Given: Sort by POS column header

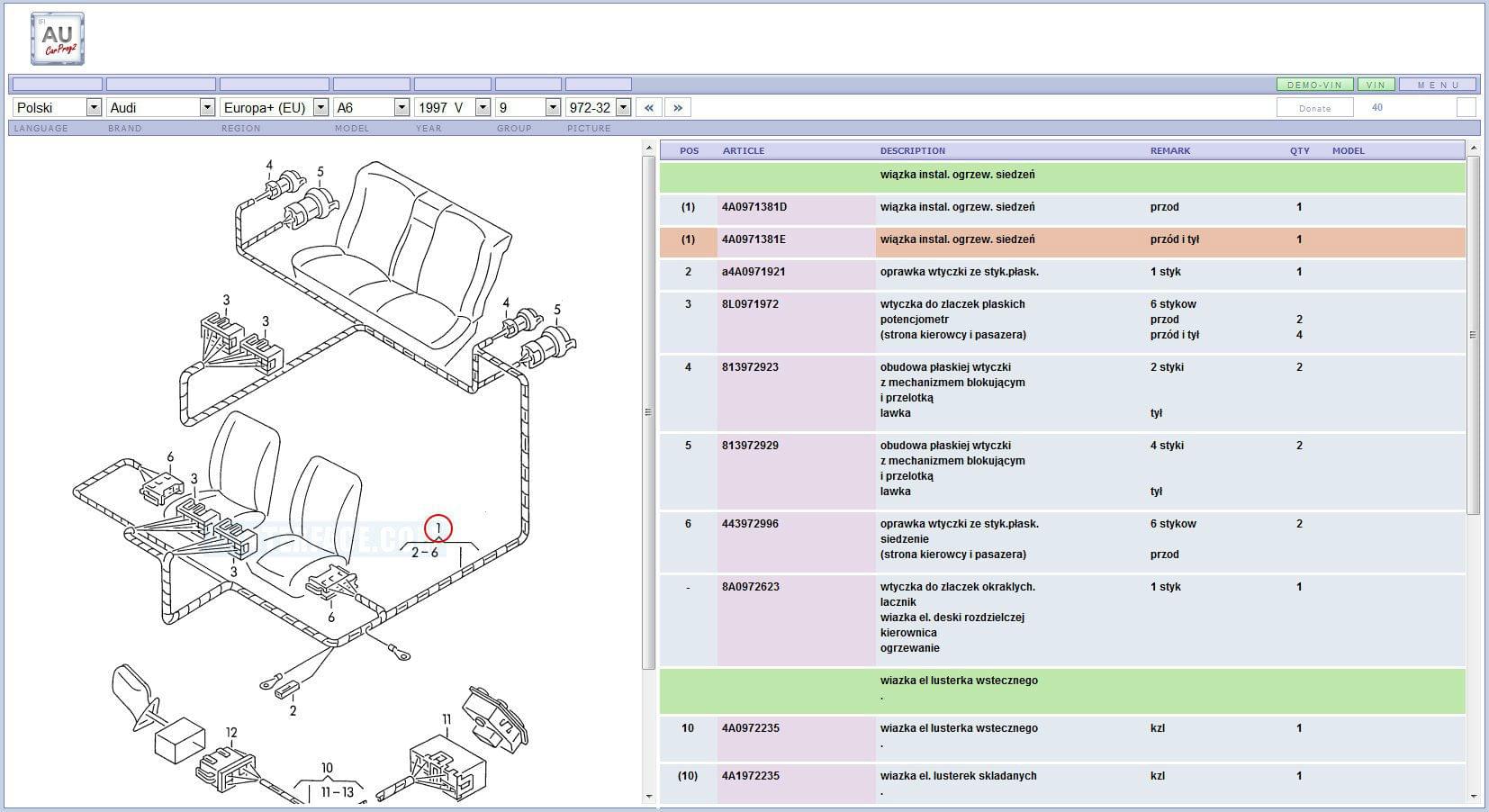Looking at the screenshot, I should click(x=689, y=150).
